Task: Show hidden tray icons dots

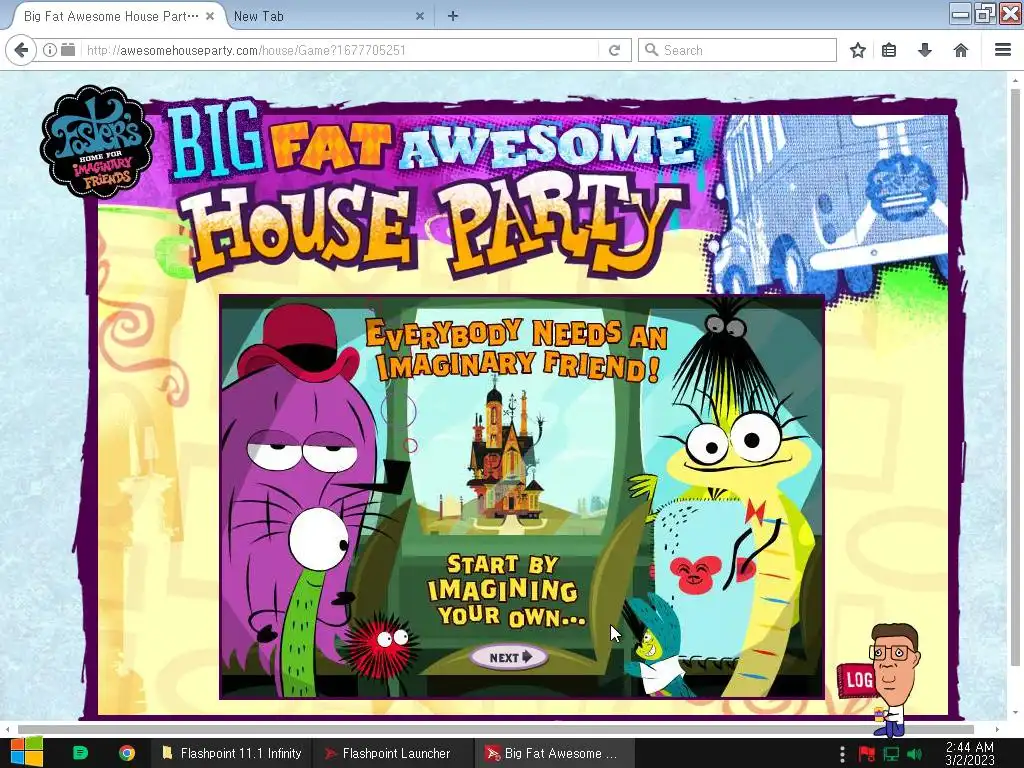Action: click(x=842, y=754)
